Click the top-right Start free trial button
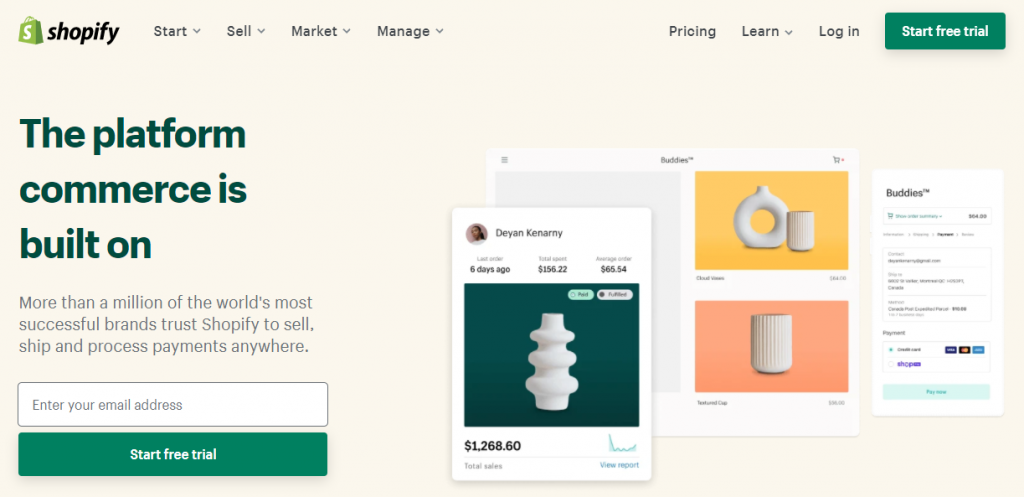Image resolution: width=1024 pixels, height=497 pixels. [945, 31]
